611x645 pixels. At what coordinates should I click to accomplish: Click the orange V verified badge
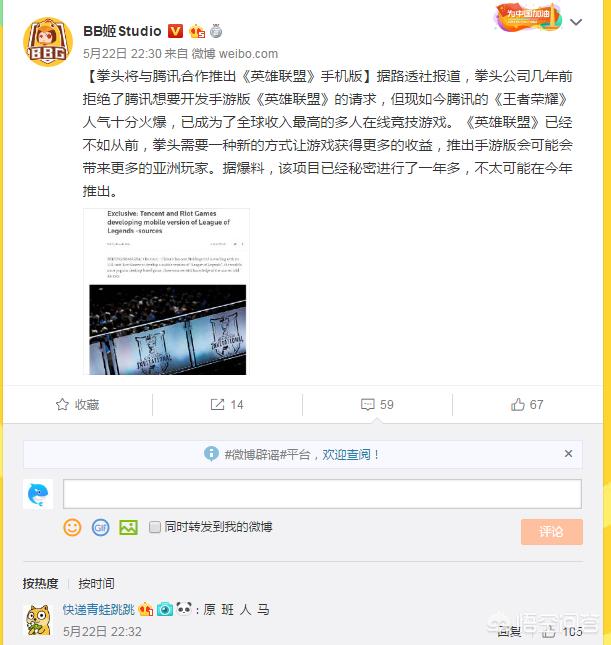(175, 31)
